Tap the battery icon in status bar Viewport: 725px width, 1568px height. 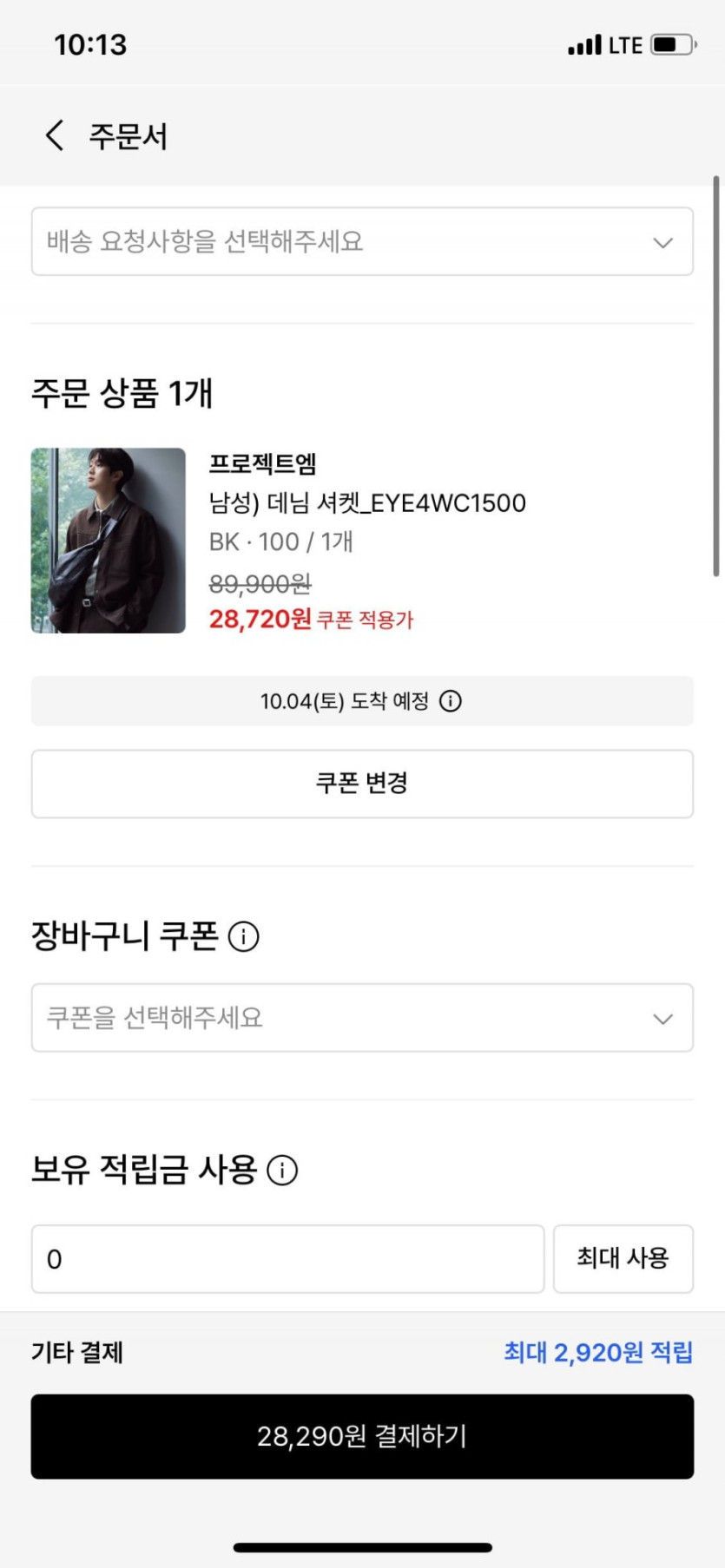point(674,45)
